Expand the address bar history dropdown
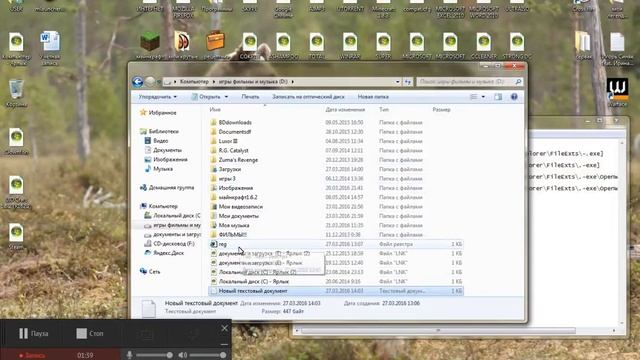 pos(398,82)
